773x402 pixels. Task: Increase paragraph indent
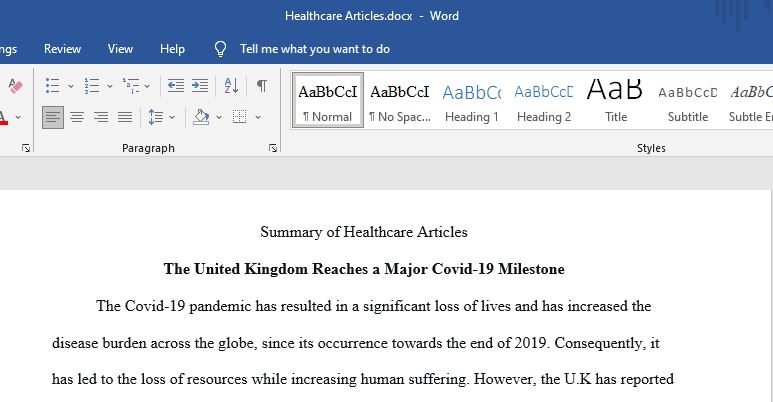(200, 86)
